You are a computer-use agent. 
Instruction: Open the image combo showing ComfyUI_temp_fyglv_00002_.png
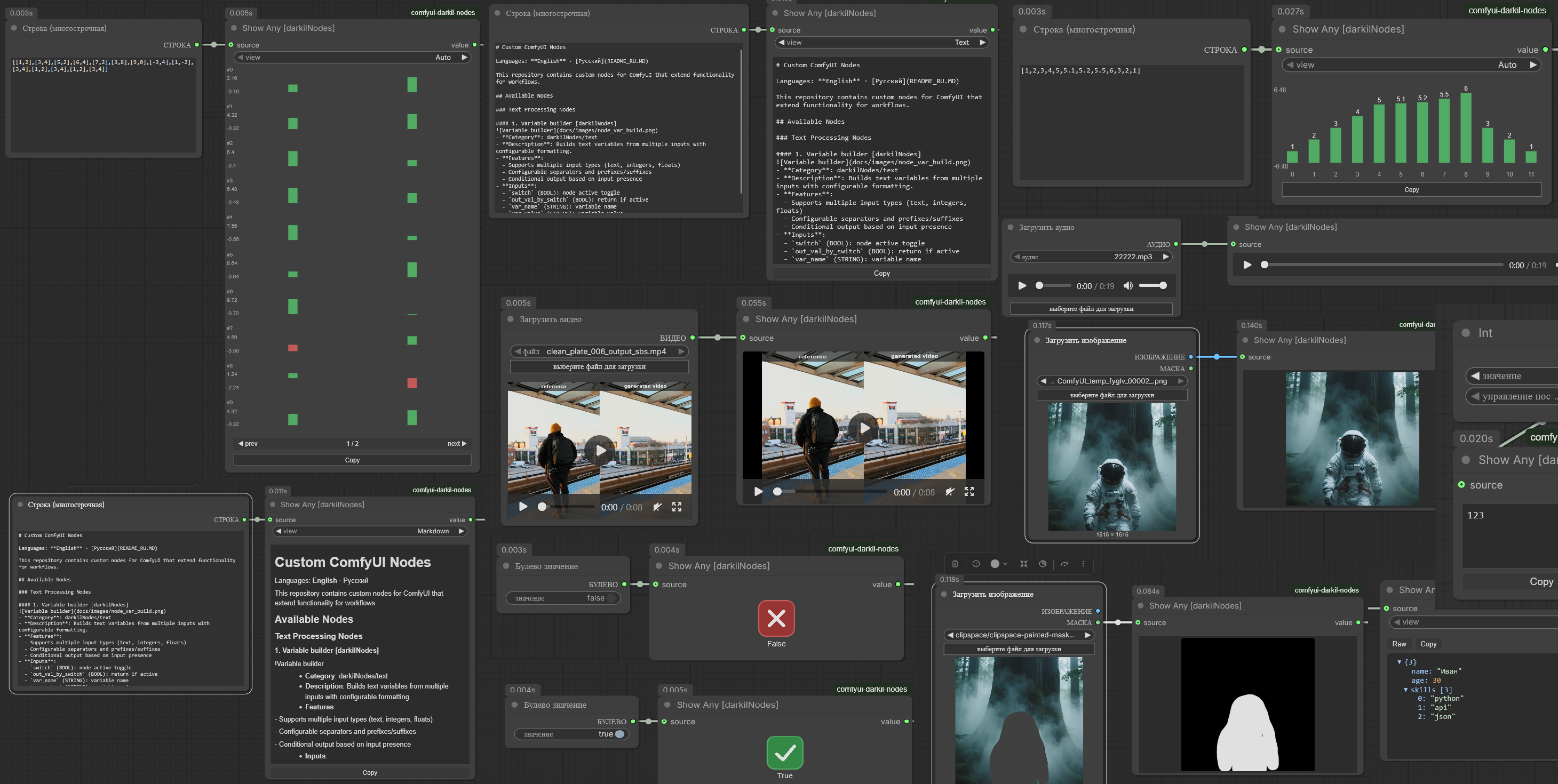1112,381
